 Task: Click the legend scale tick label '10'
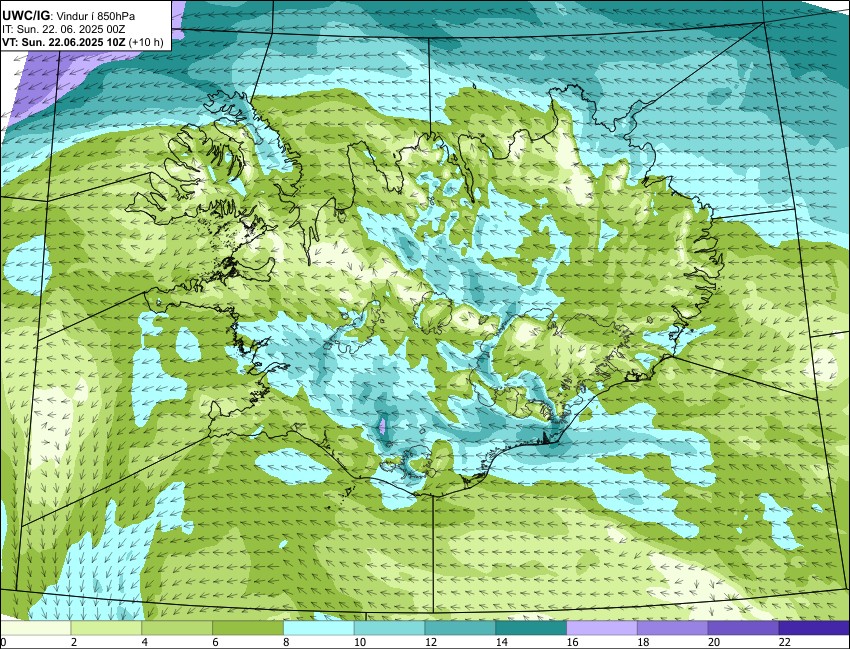(x=360, y=642)
